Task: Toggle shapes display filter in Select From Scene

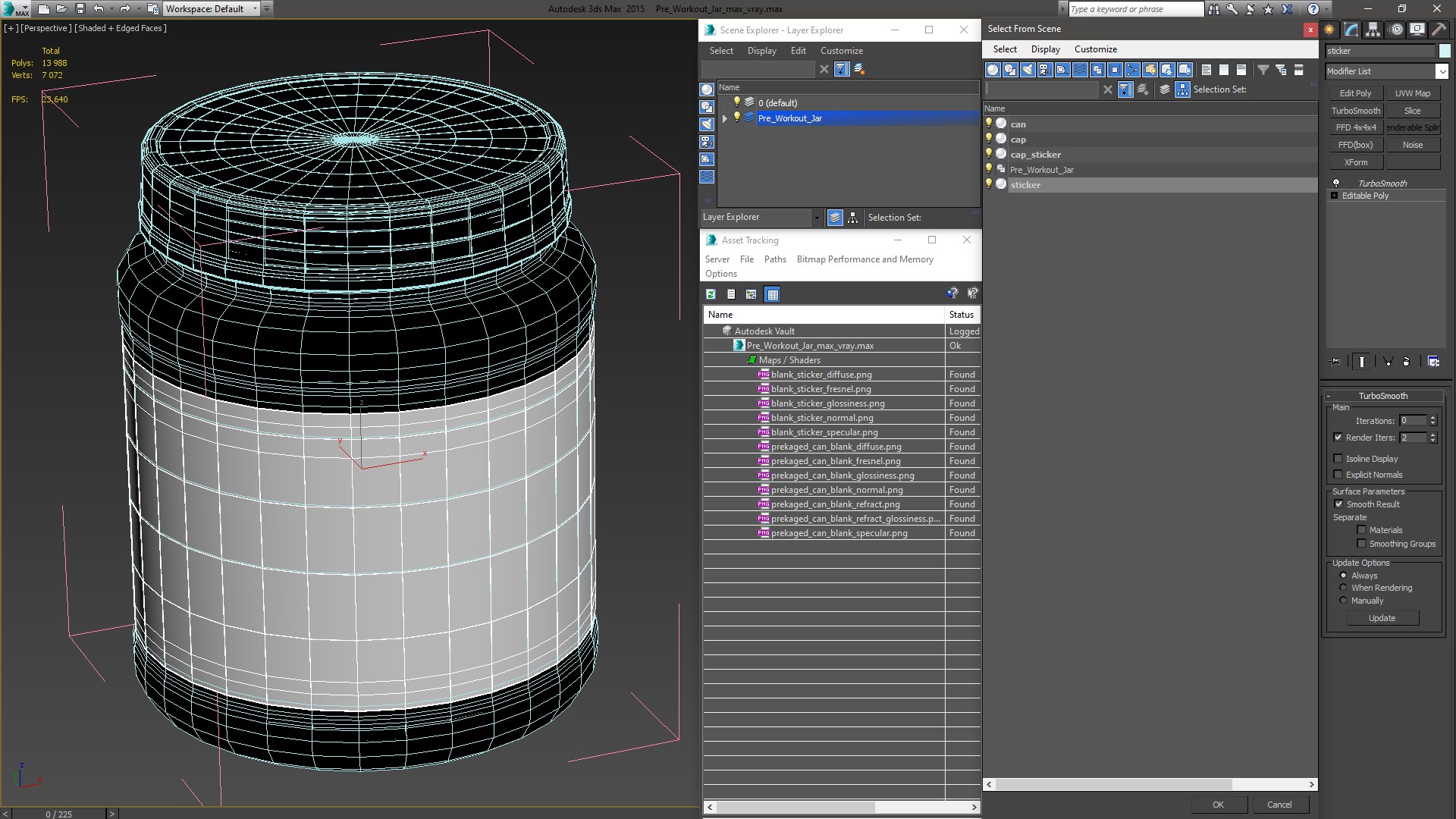Action: [x=1010, y=70]
